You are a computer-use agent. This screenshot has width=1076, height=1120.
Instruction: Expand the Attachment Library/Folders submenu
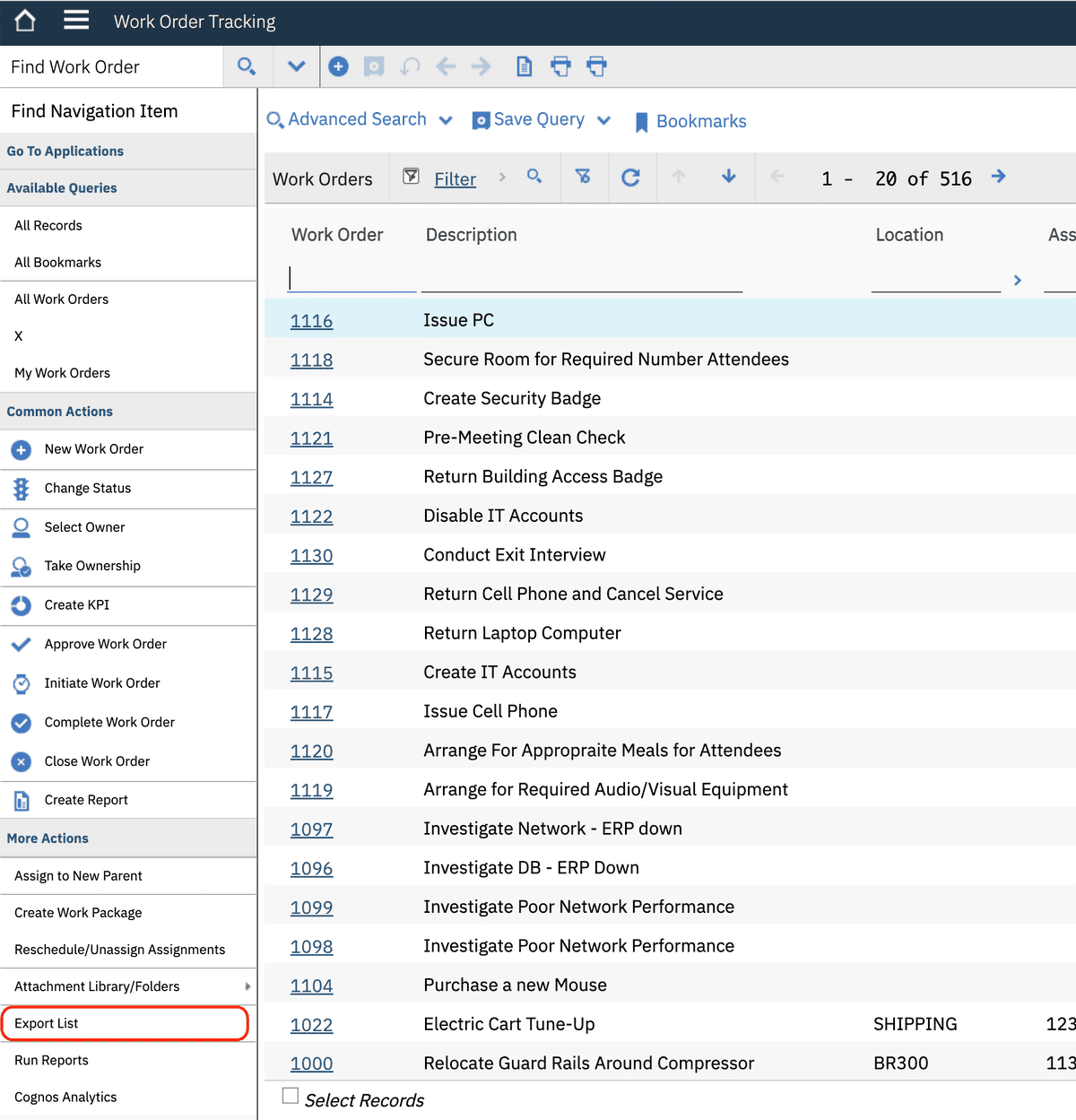coord(248,985)
